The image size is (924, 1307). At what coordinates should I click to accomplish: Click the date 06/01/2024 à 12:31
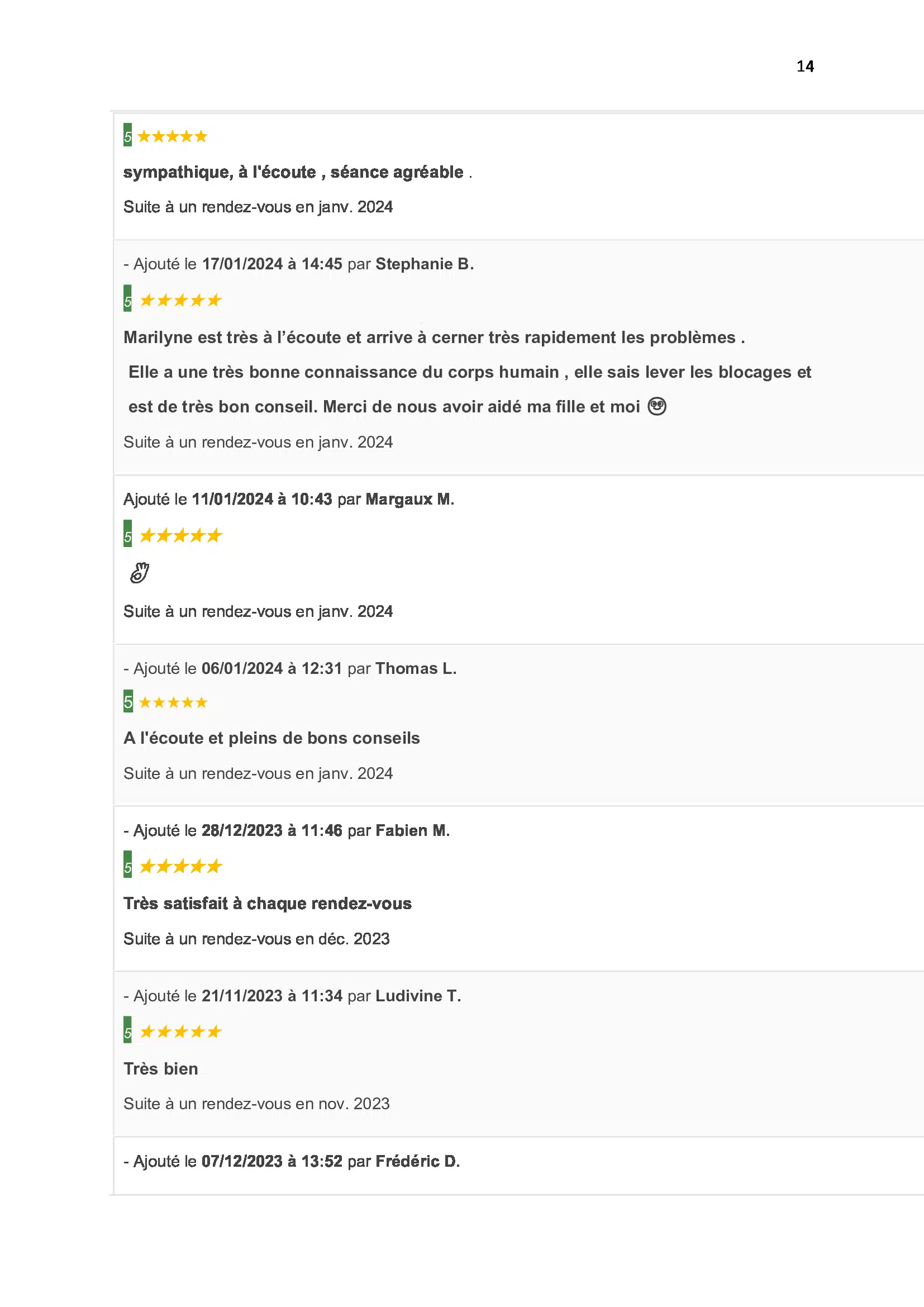272,668
